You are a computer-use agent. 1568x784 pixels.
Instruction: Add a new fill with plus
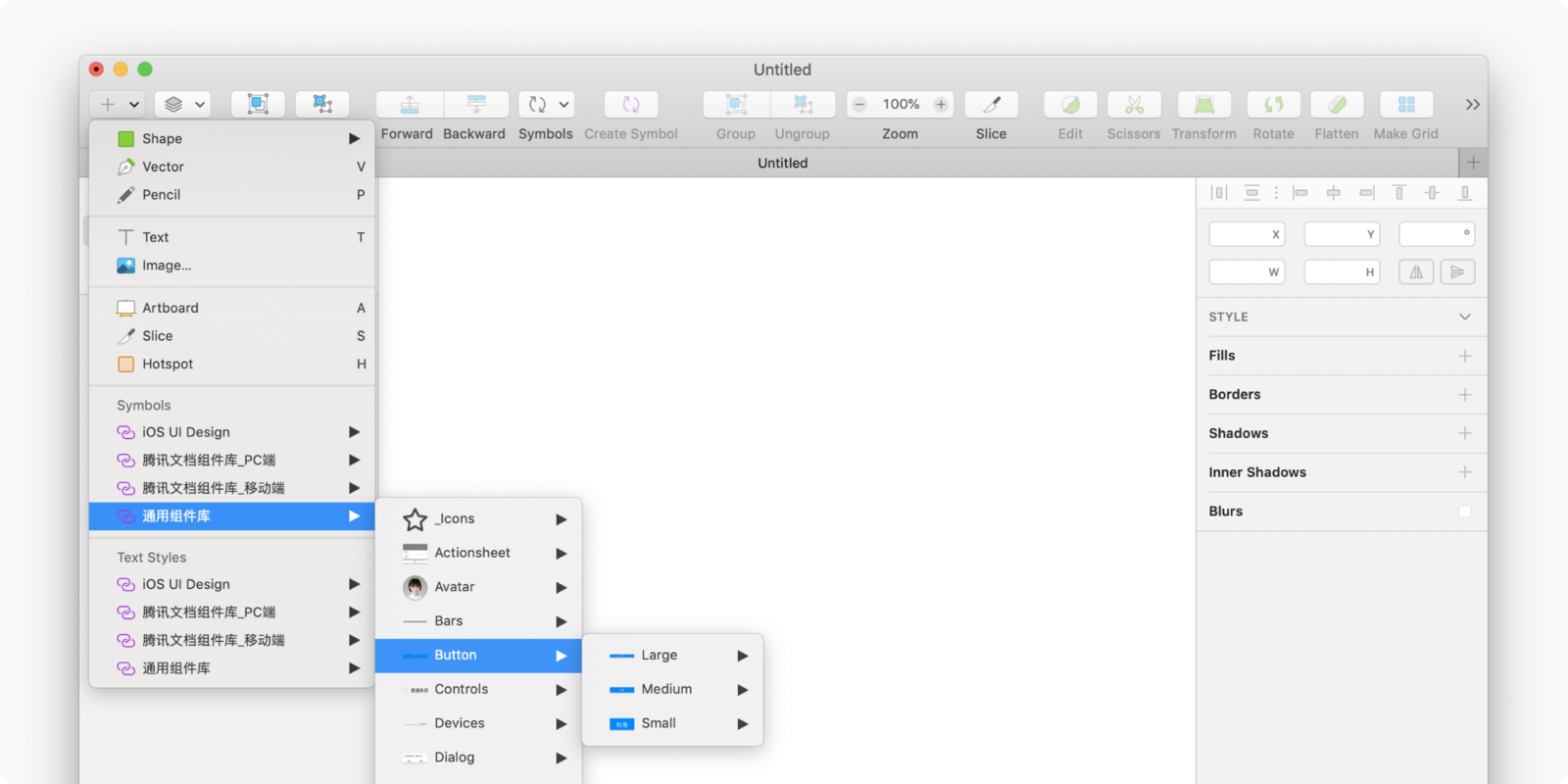coord(1465,356)
